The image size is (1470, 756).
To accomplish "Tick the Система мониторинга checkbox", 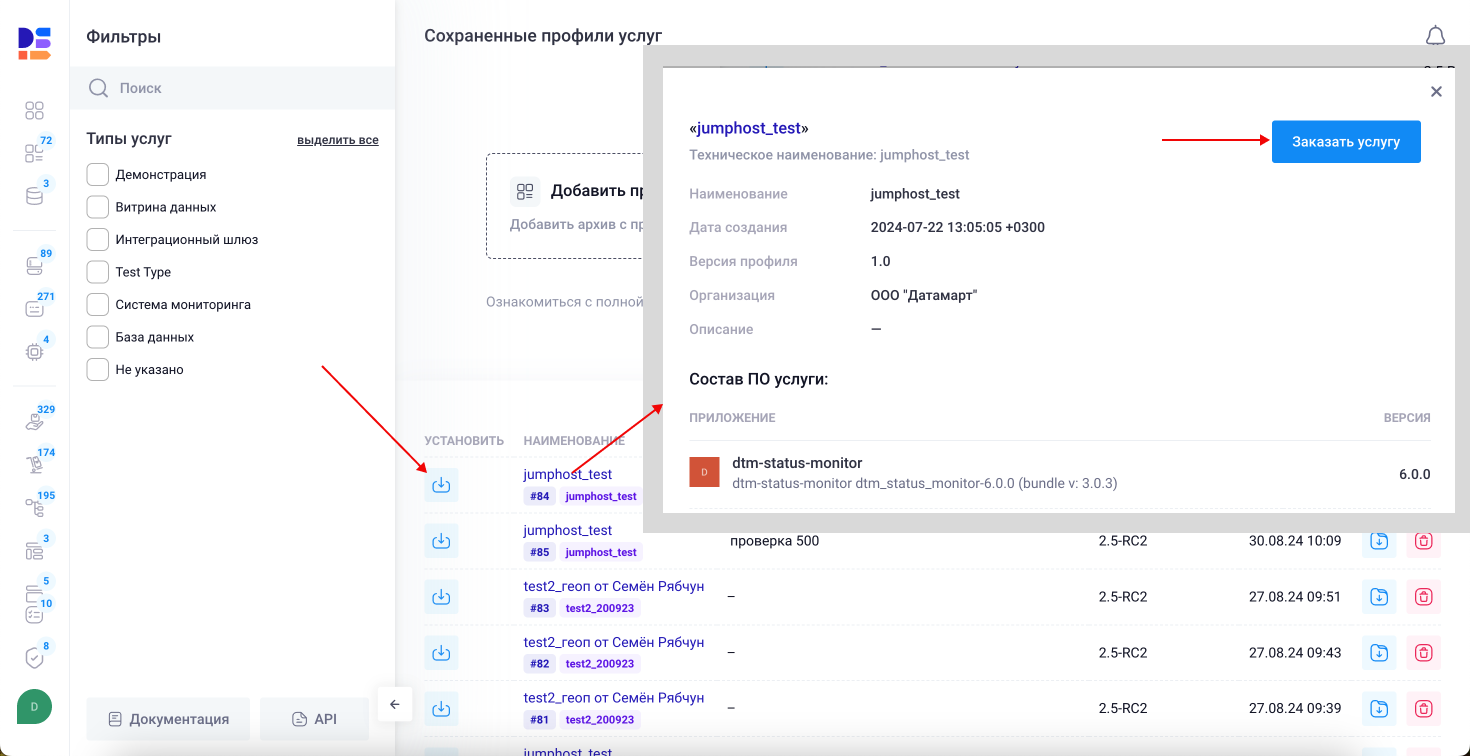I will pos(98,305).
